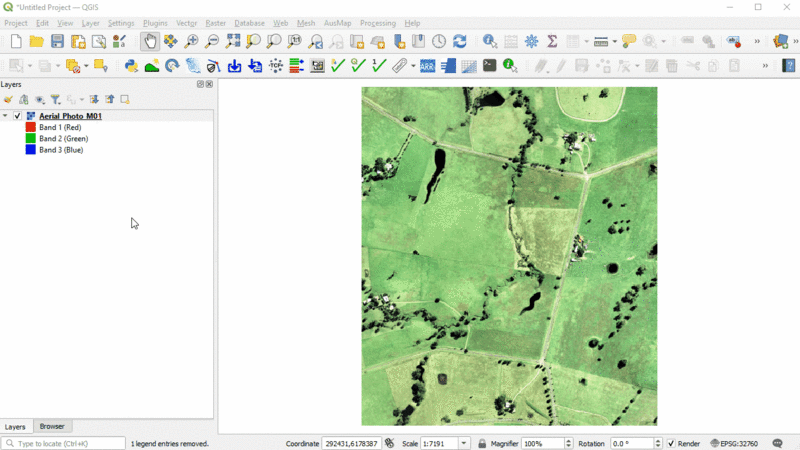
Task: Select the Pan Map hand tool
Action: (150, 41)
